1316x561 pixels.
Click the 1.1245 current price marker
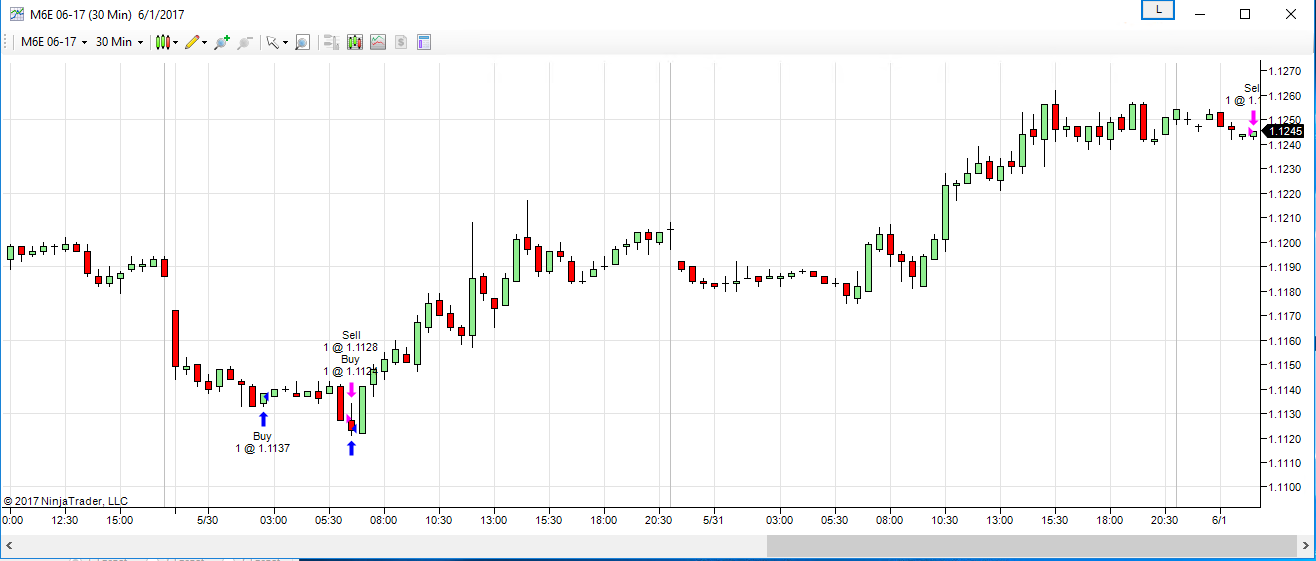coord(1284,131)
